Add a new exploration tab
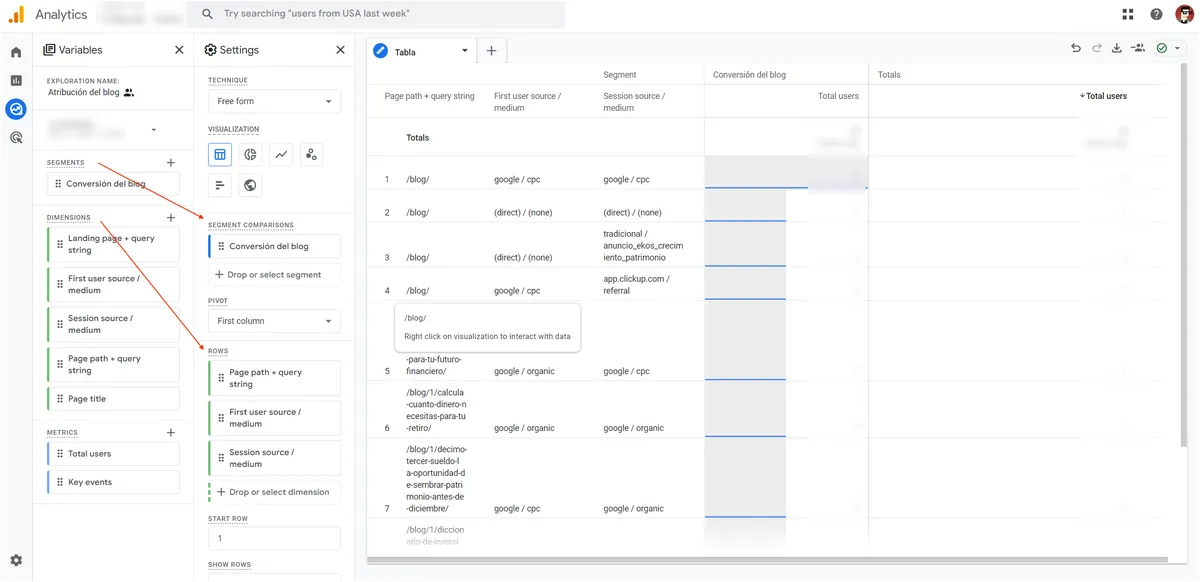 click(x=491, y=51)
